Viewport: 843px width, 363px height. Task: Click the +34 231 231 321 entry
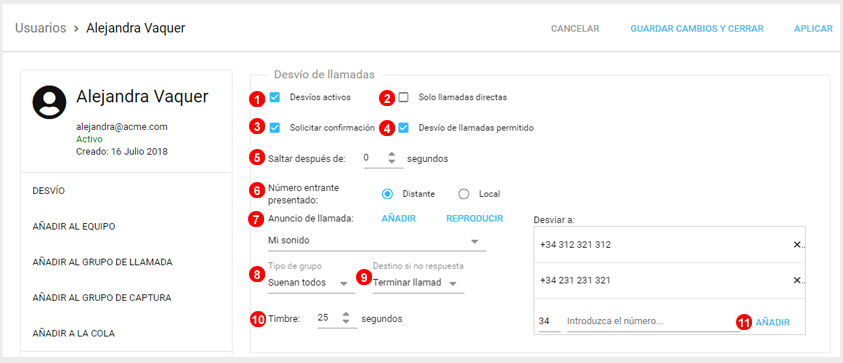pyautogui.click(x=576, y=280)
